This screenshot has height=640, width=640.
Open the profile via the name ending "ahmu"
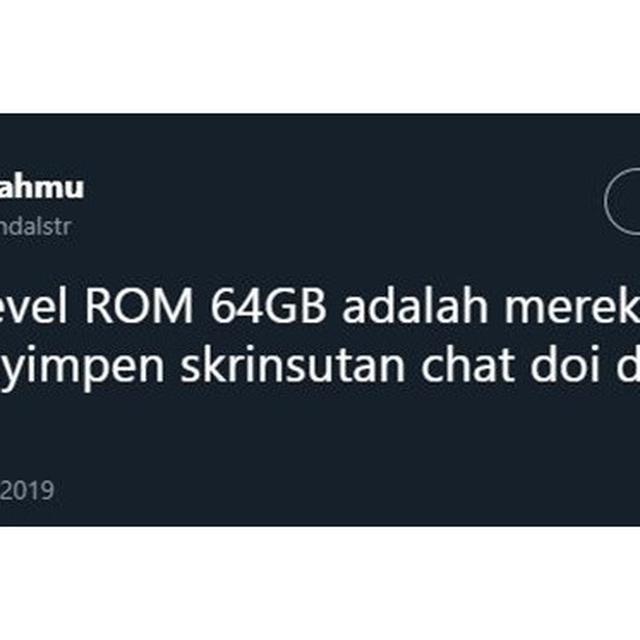click(42, 188)
